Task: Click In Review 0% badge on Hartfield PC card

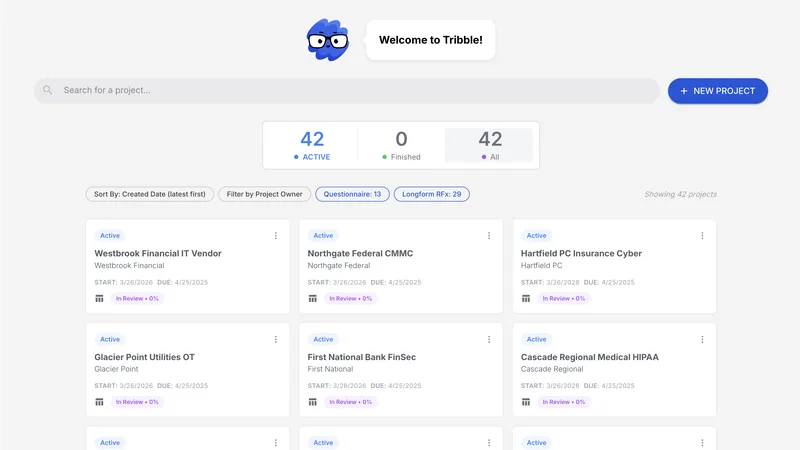Action: pyautogui.click(x=563, y=298)
